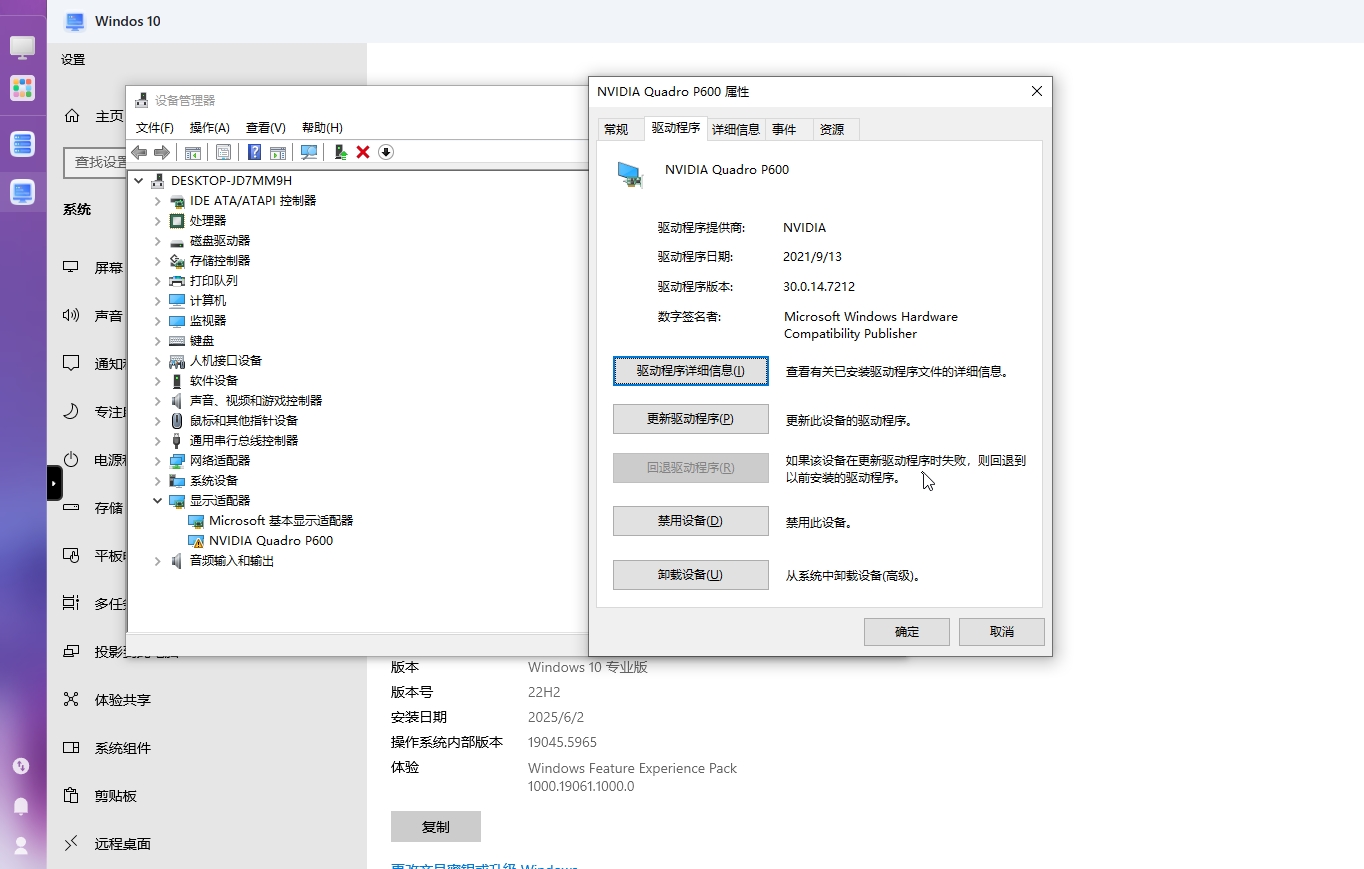The height and width of the screenshot is (869, 1364).
Task: Click the 卸载设备(U) button
Action: 690,575
